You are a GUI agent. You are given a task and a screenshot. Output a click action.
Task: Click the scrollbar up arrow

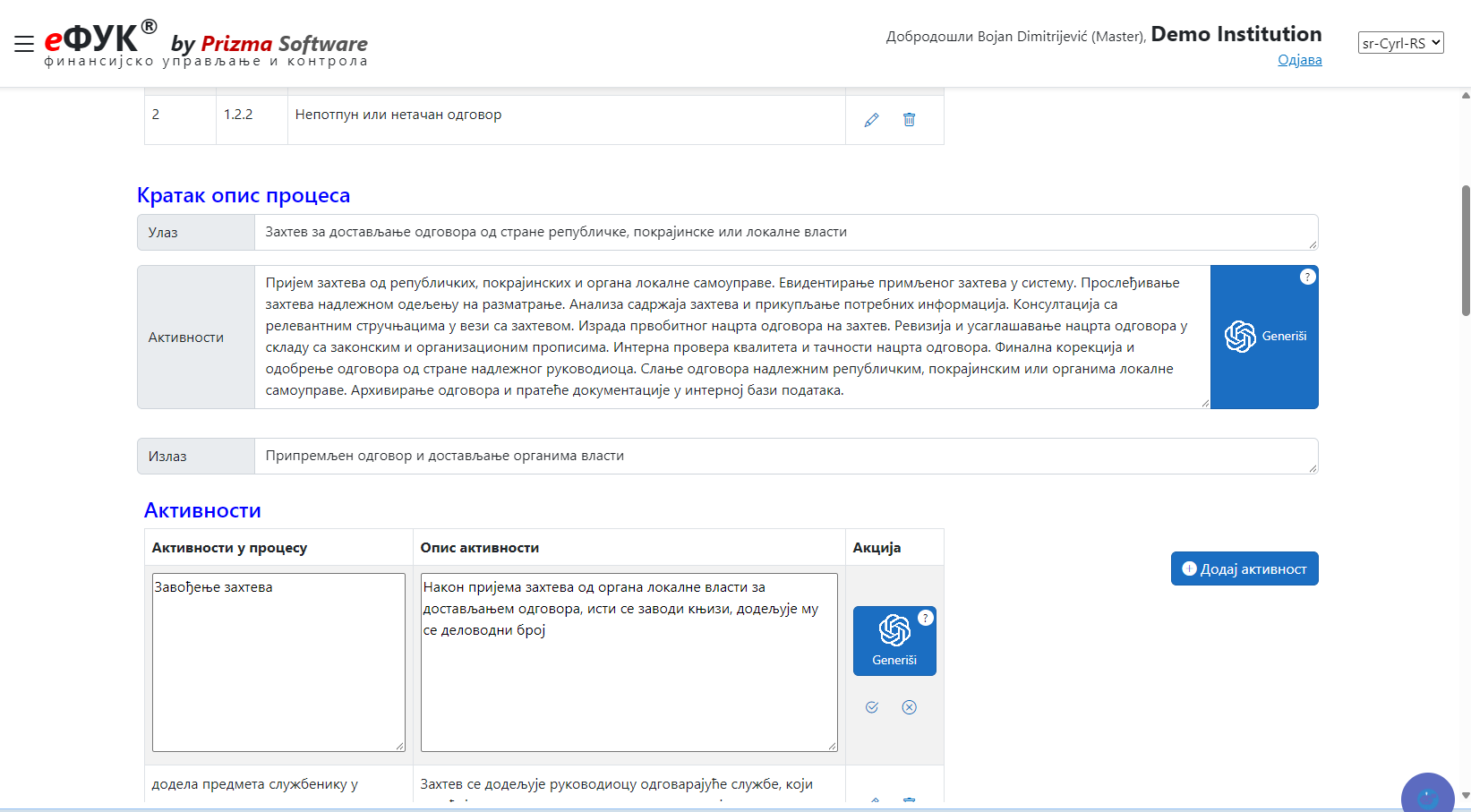1466,95
